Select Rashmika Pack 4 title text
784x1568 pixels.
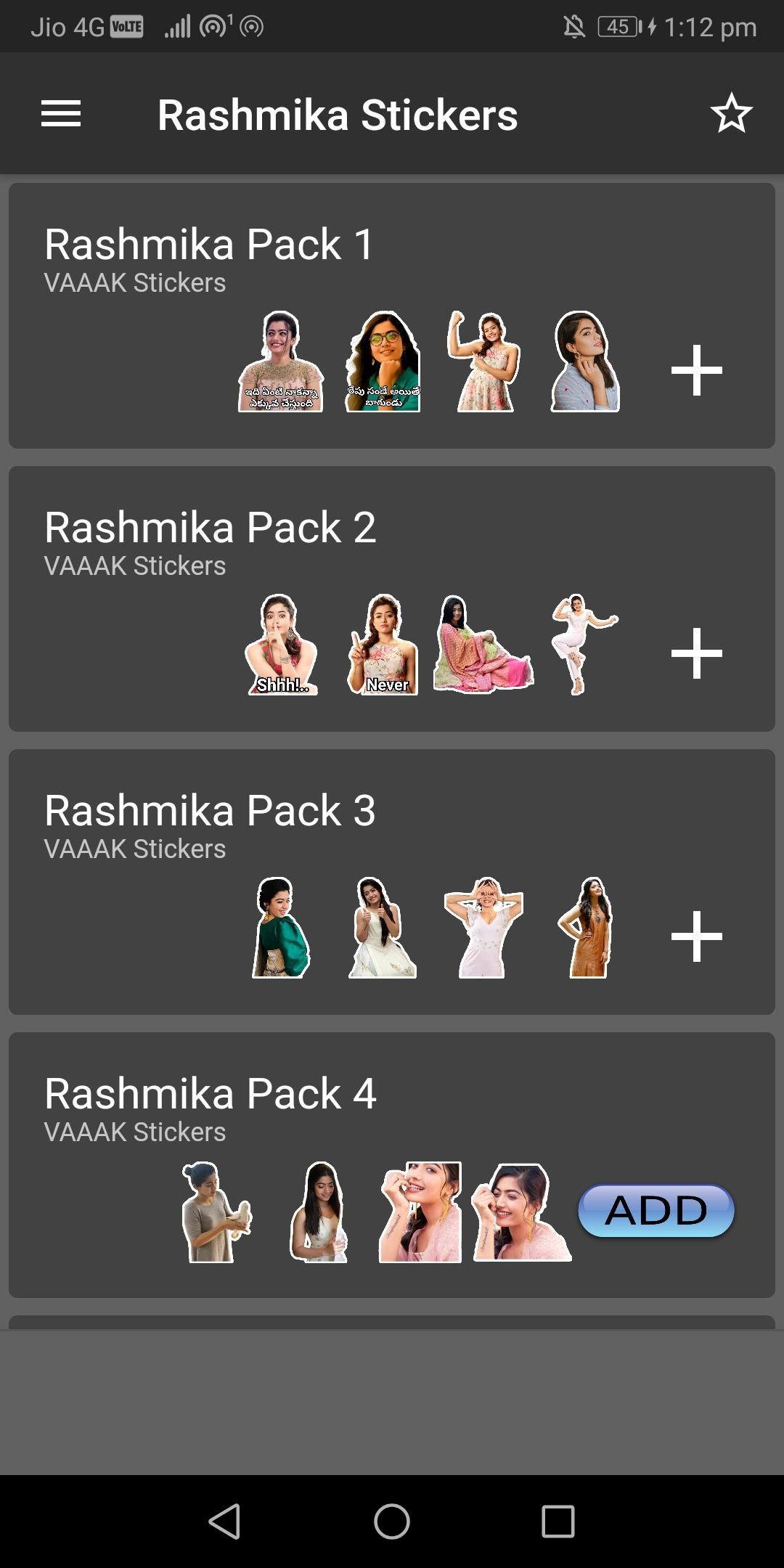click(x=211, y=1093)
